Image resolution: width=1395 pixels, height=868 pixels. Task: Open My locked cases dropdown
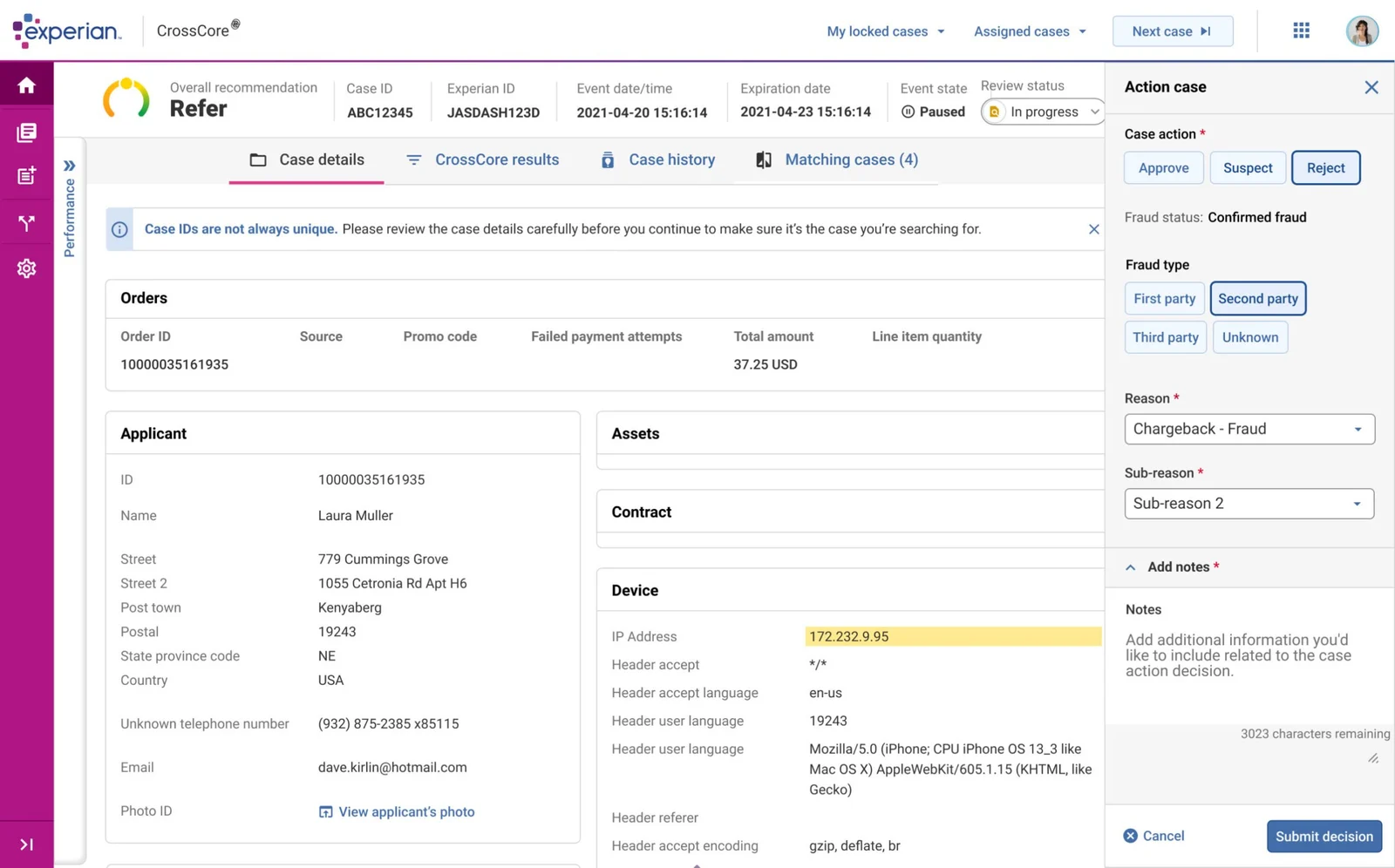(886, 31)
